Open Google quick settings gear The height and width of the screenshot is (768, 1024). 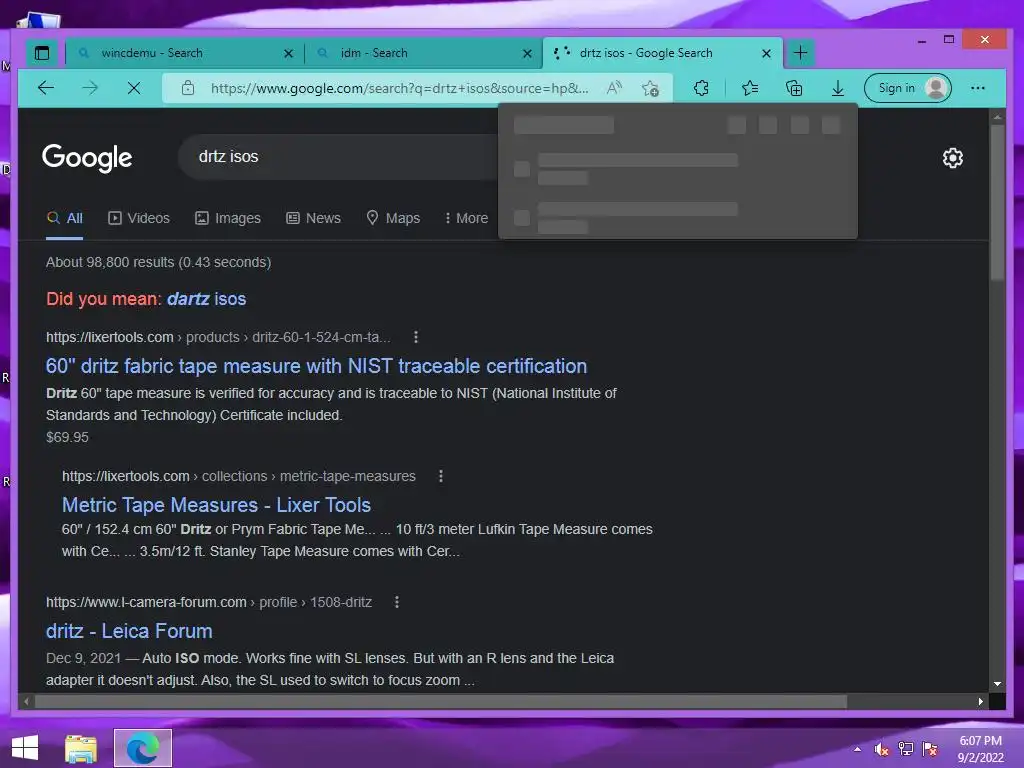click(x=952, y=157)
